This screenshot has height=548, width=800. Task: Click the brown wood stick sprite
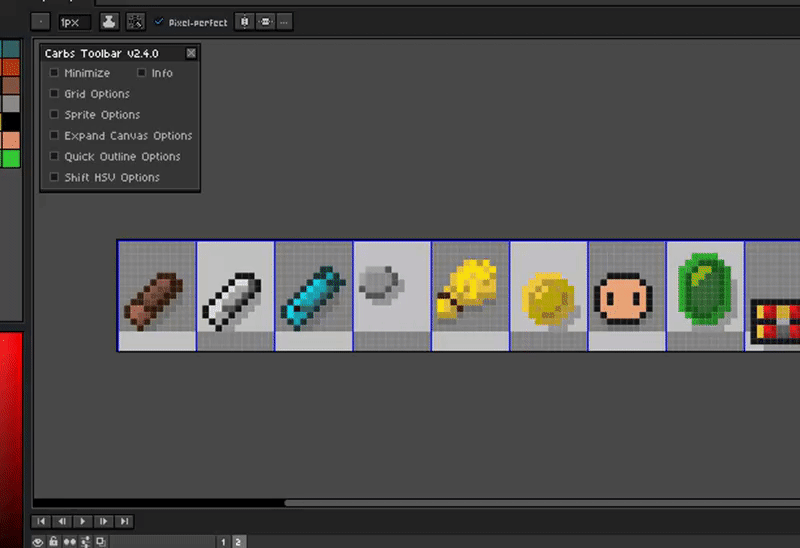pyautogui.click(x=154, y=301)
